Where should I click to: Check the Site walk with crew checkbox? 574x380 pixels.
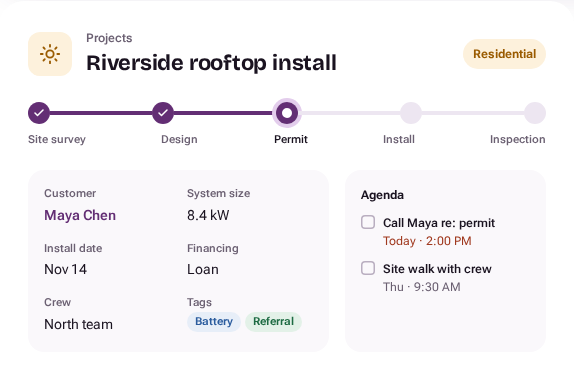[x=368, y=268]
